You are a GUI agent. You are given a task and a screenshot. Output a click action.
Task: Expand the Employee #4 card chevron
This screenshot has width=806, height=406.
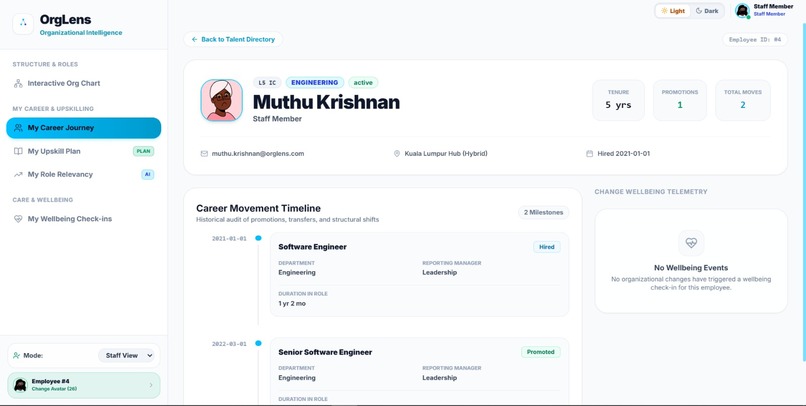(151, 385)
